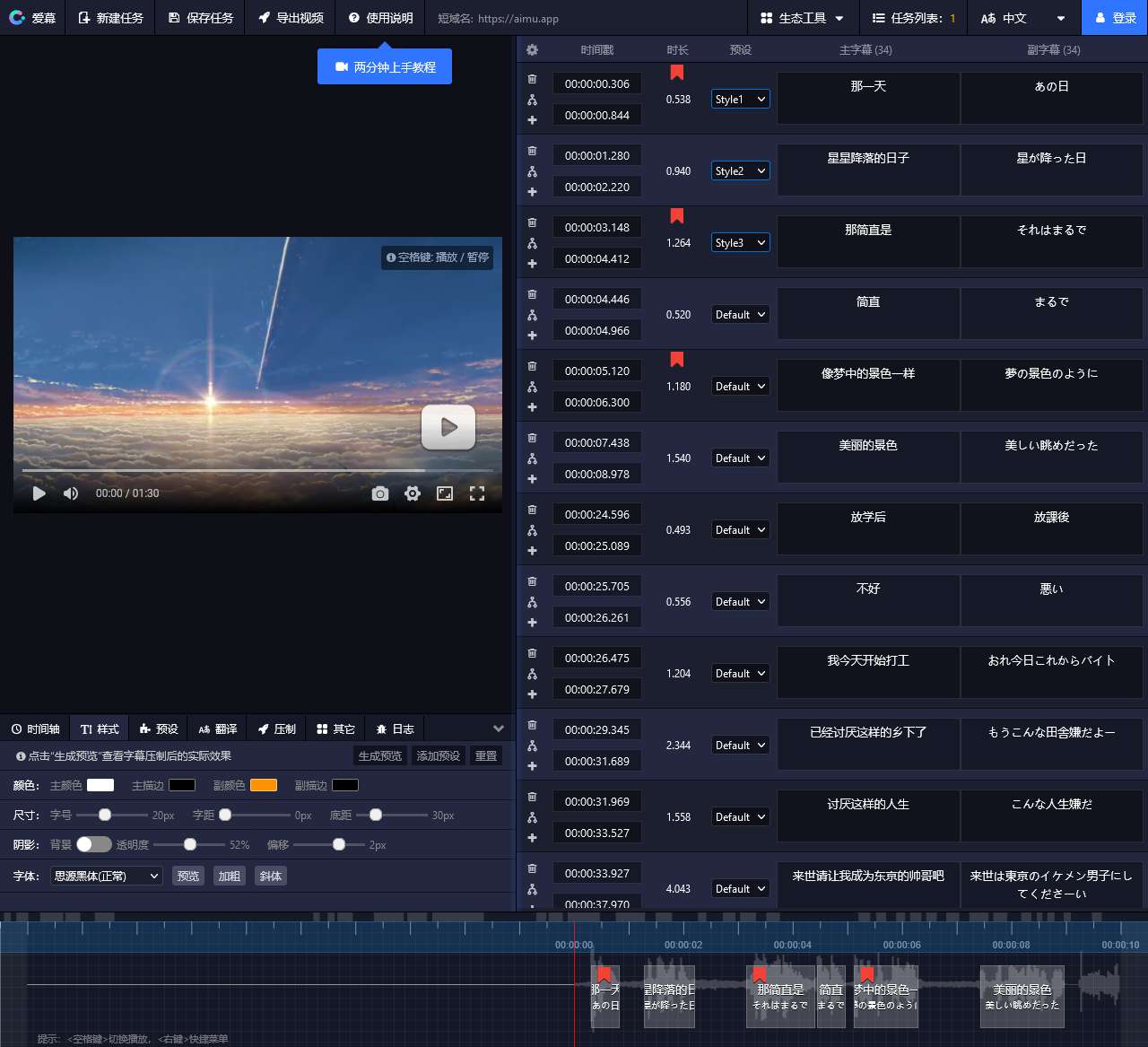Click the 生成预览 button
The width and height of the screenshot is (1148, 1047).
point(380,755)
